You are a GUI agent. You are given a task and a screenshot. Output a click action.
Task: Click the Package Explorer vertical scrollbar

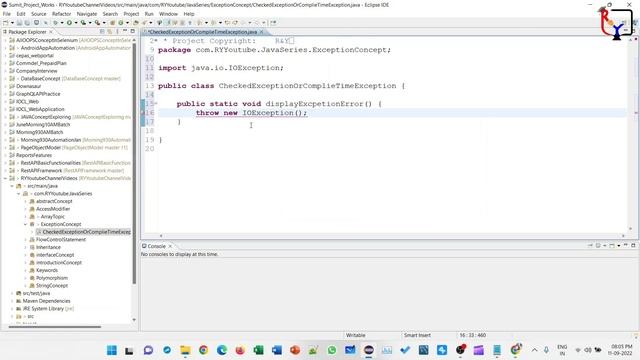click(x=134, y=163)
